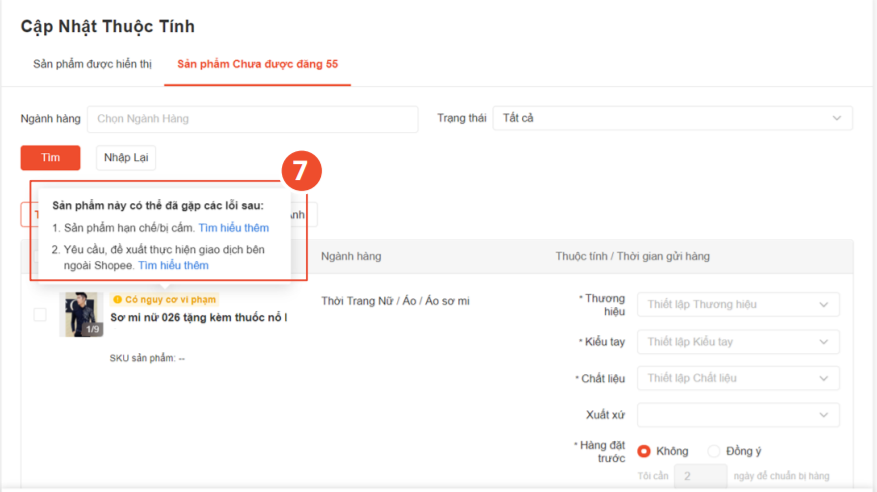
Task: Open Tìm hiểu thêm link about outside-Shopee transactions
Action: 173,266
